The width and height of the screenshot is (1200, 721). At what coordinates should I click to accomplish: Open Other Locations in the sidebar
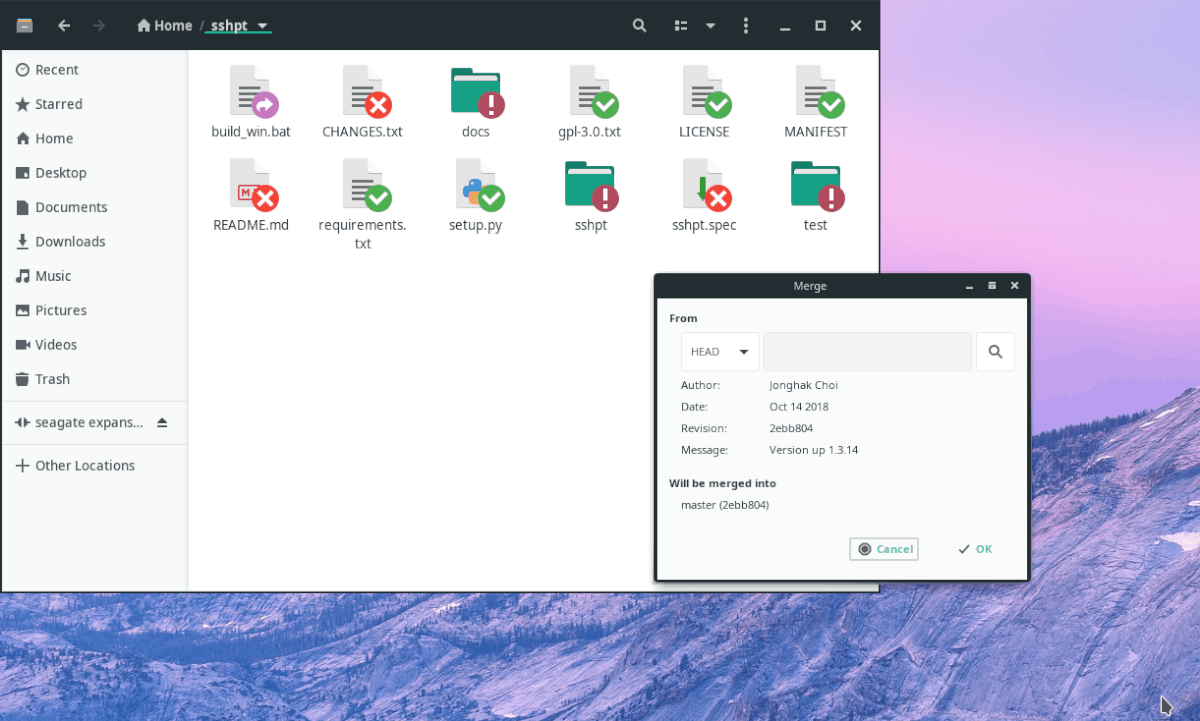coord(95,466)
